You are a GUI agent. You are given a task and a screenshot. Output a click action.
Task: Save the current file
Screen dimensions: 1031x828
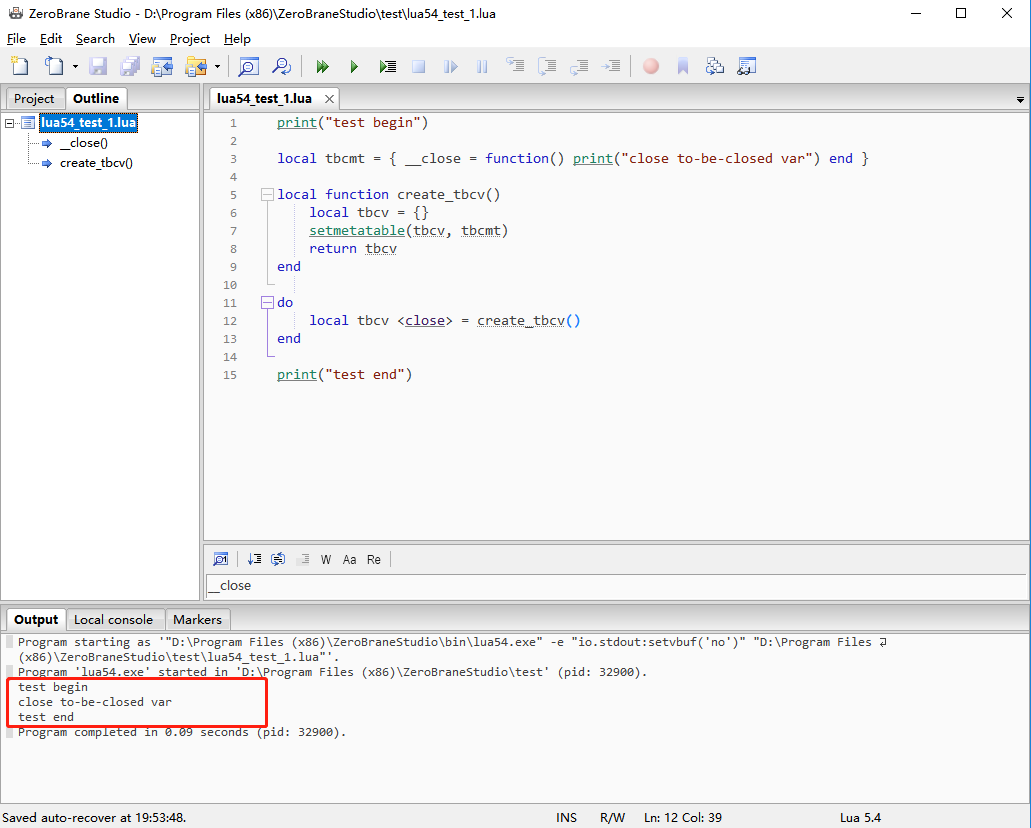pos(97,65)
